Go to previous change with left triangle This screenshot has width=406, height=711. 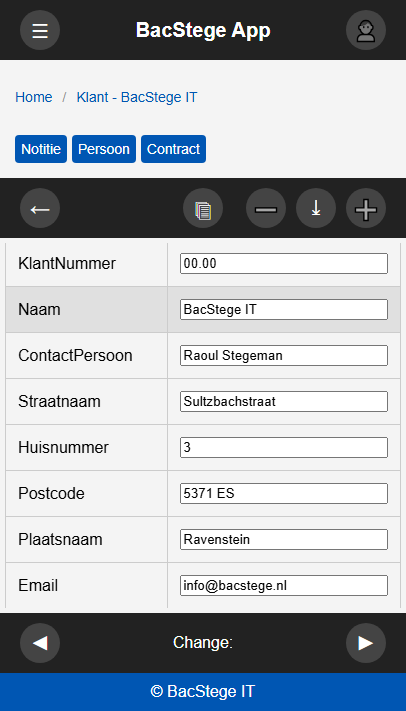[40, 643]
